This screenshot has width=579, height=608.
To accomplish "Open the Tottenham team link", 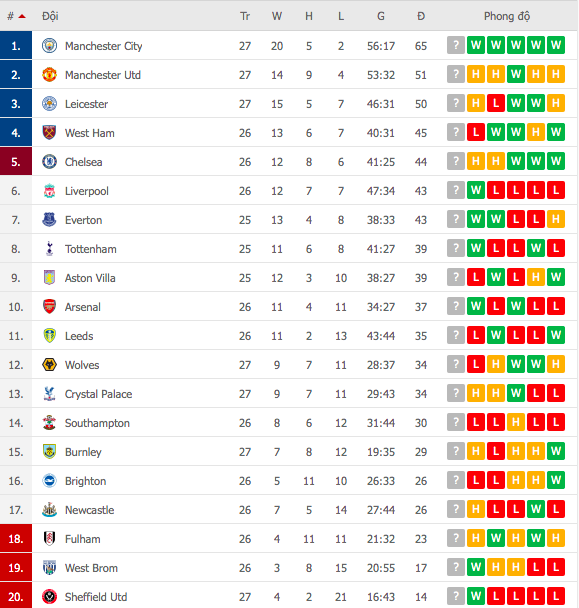I will click(x=91, y=249).
